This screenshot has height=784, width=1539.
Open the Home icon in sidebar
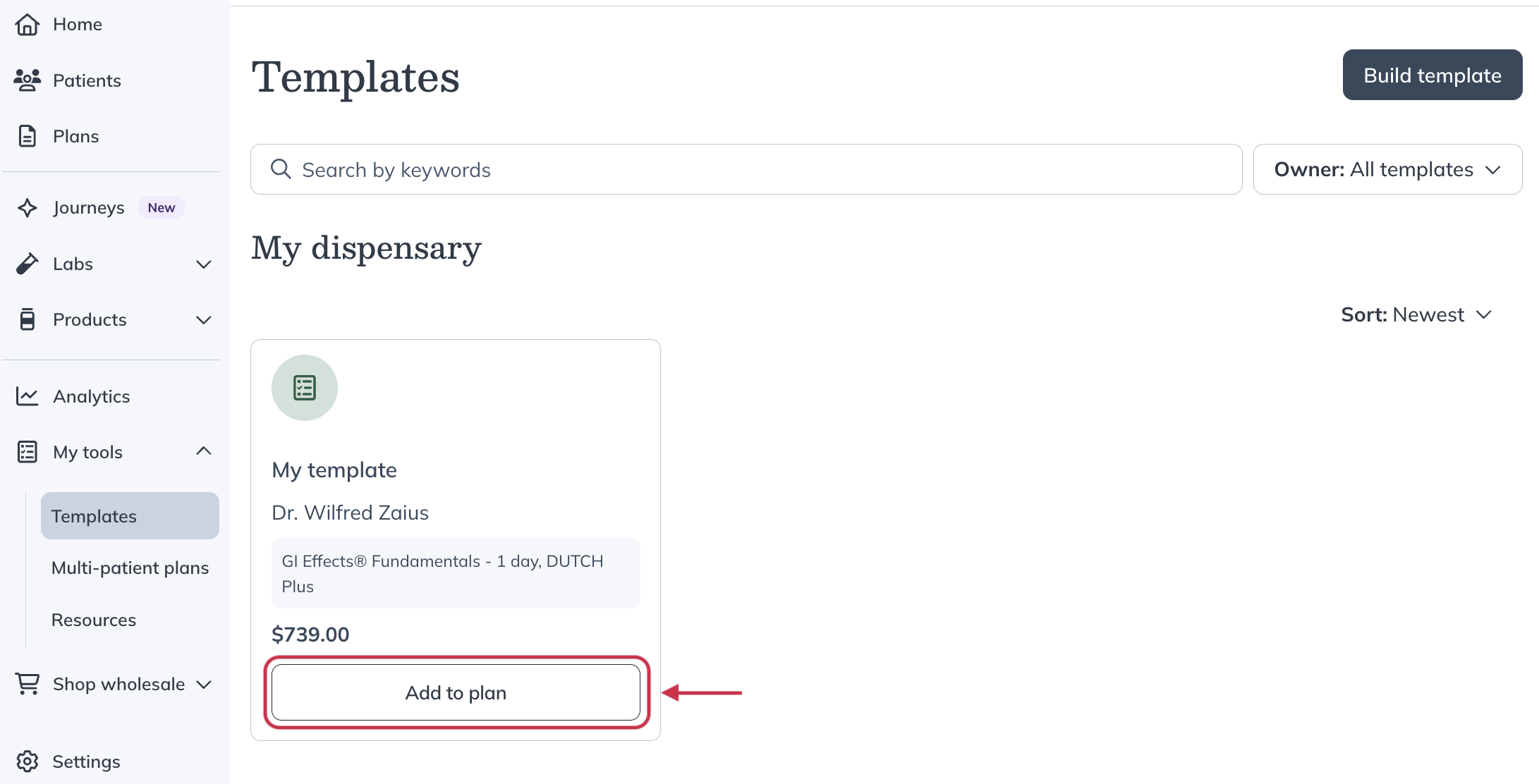28,24
